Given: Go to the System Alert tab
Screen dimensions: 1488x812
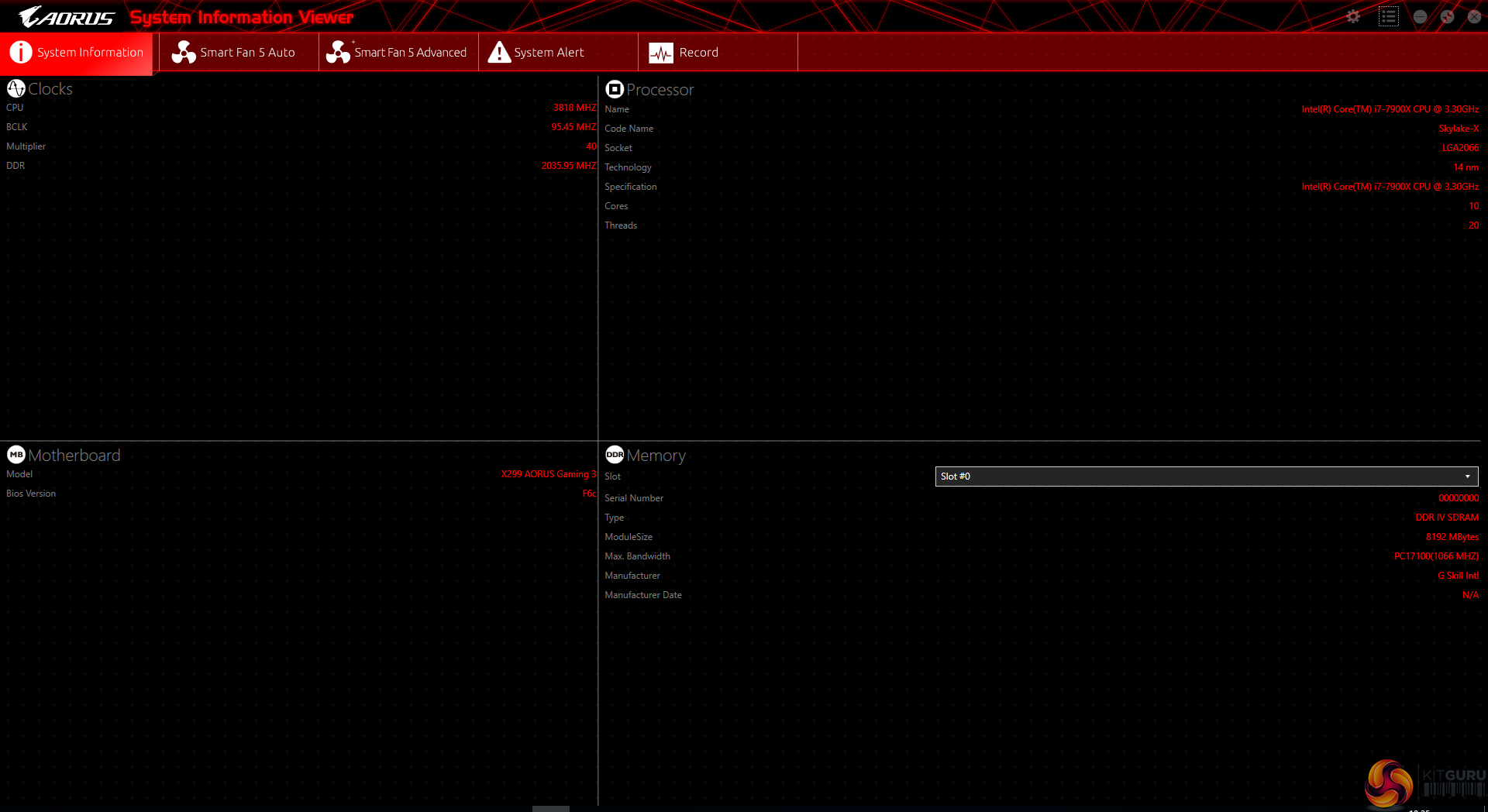Looking at the screenshot, I should (x=558, y=53).
